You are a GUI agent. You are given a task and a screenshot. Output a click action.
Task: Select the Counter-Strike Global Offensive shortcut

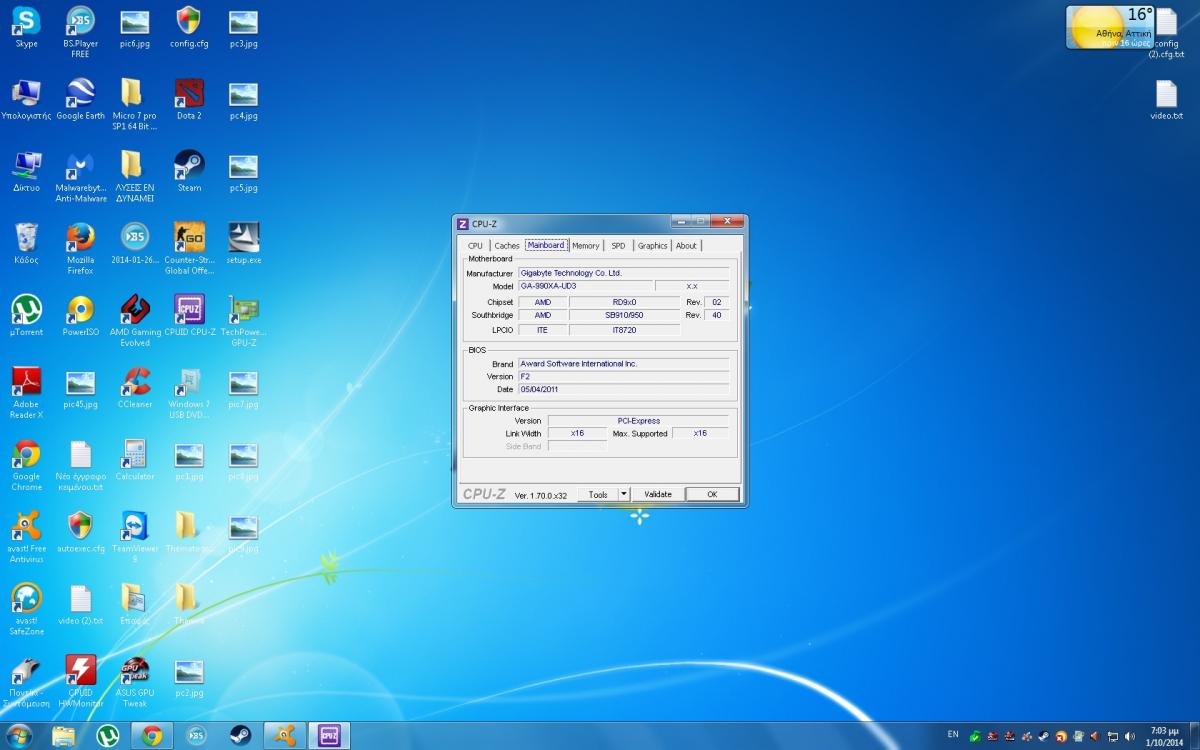(189, 248)
